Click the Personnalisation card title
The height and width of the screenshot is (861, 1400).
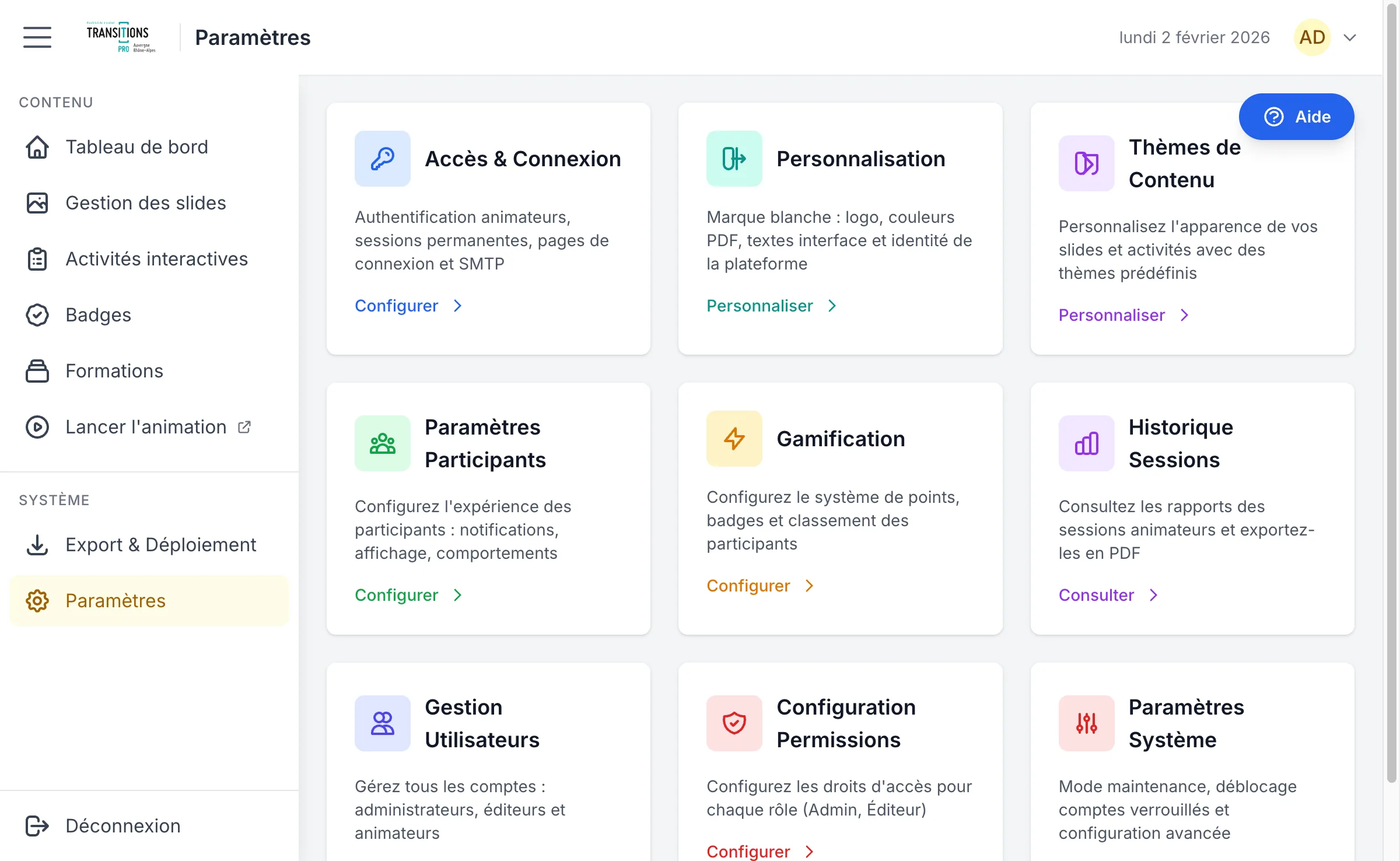click(x=861, y=159)
